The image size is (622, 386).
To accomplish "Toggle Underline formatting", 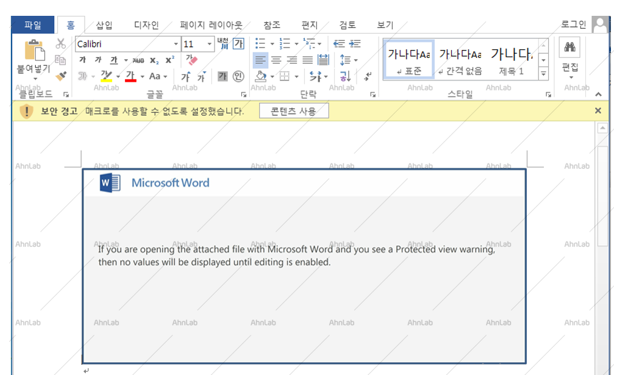I will click(x=114, y=60).
